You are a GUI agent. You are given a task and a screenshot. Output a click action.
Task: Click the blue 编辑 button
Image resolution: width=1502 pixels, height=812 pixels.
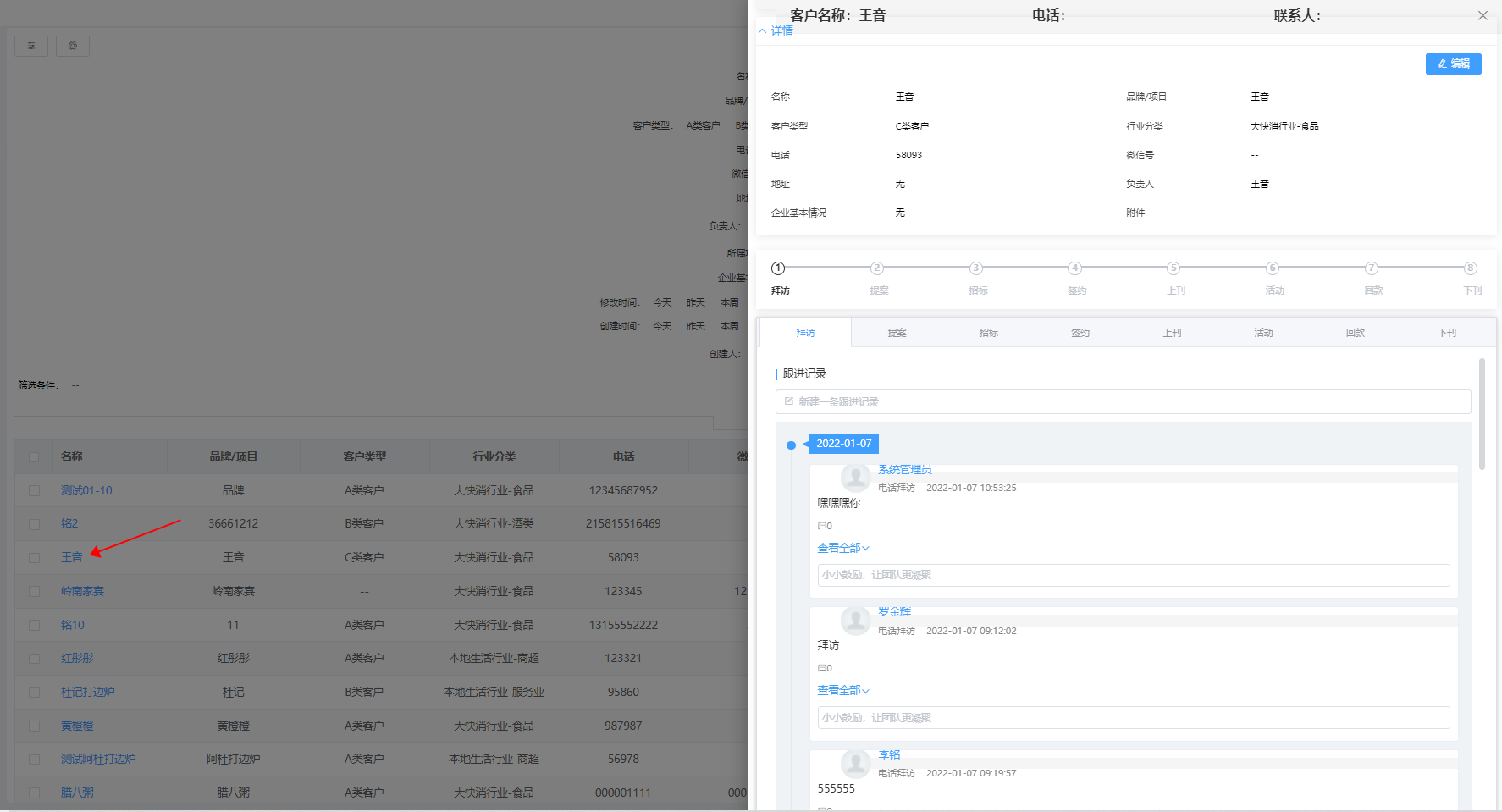[1453, 64]
